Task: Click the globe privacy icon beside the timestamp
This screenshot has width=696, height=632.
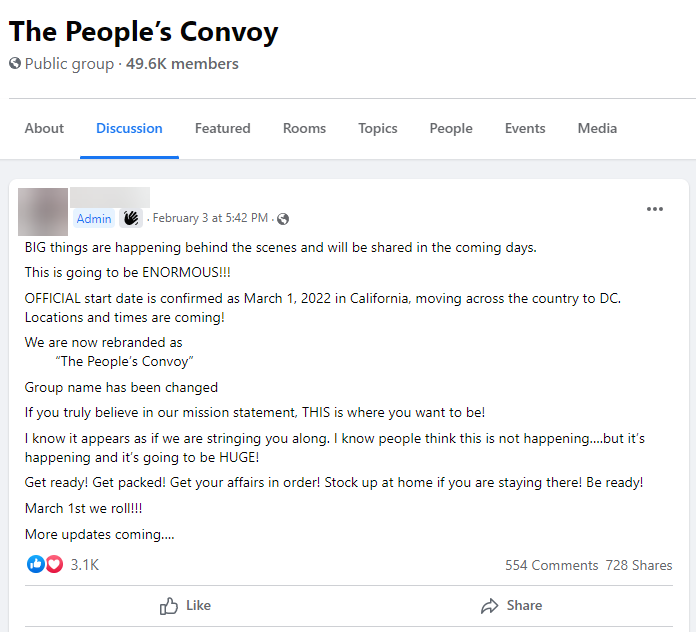Action: point(283,219)
